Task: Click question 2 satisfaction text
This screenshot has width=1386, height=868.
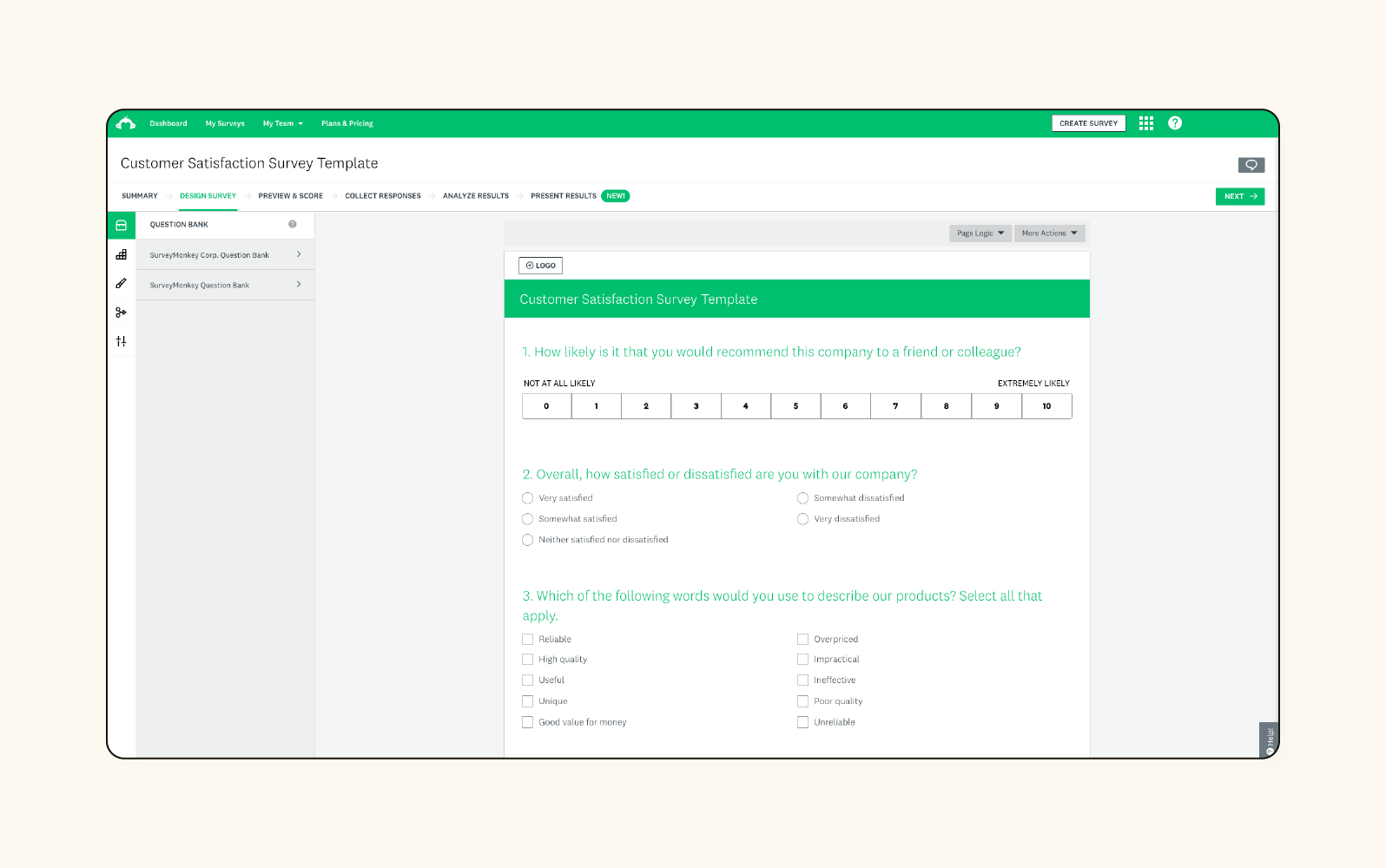Action: coord(720,474)
